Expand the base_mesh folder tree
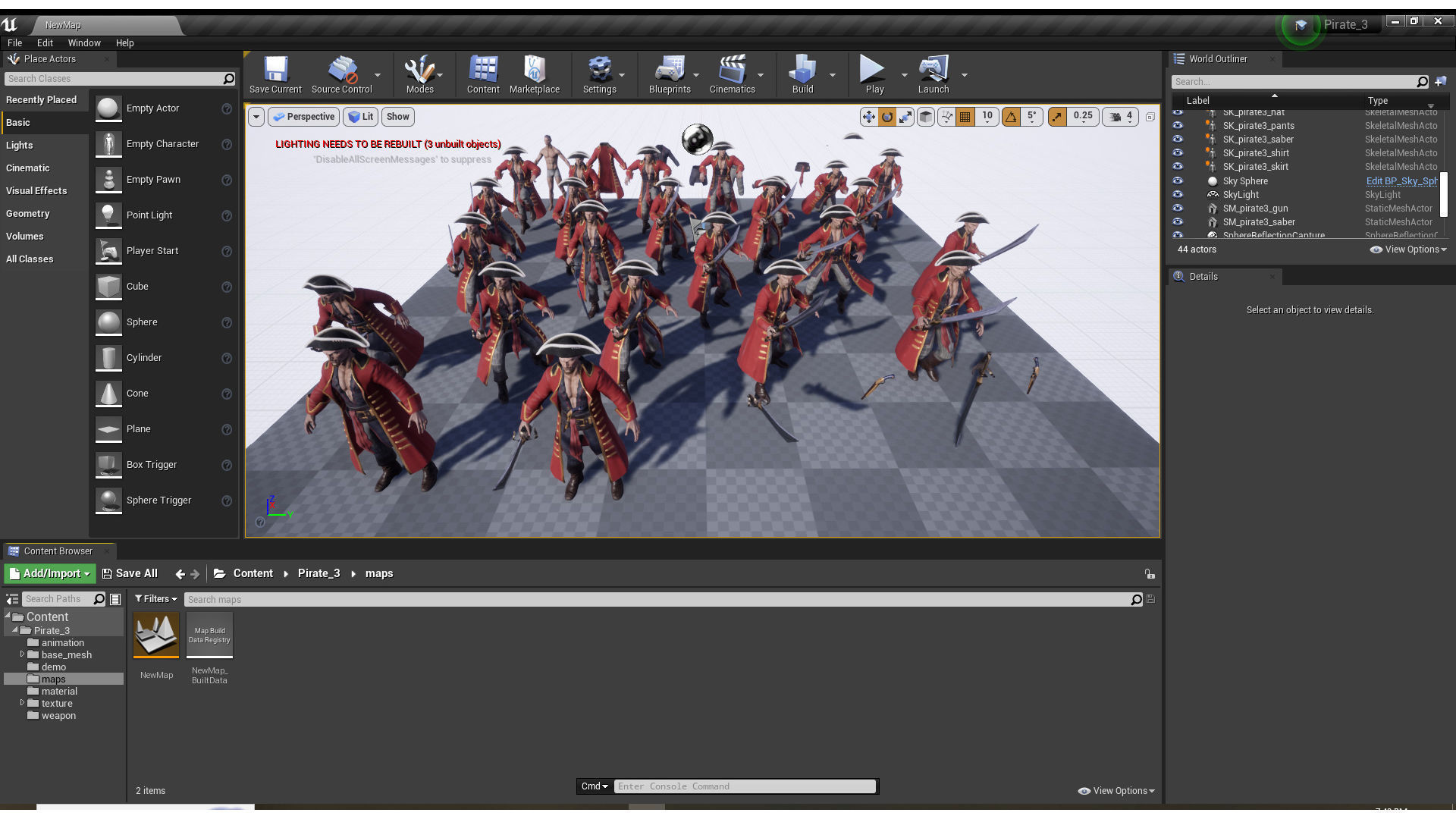 pos(22,654)
